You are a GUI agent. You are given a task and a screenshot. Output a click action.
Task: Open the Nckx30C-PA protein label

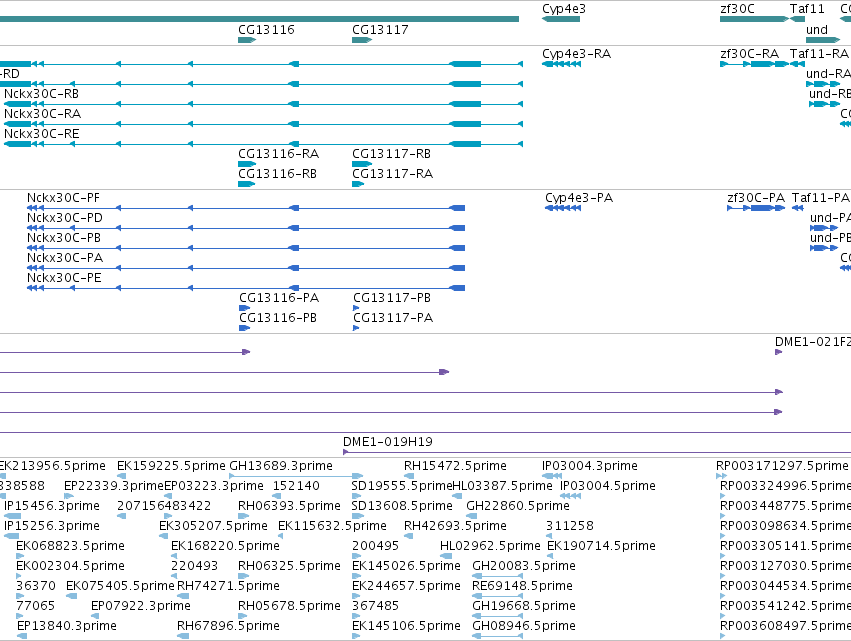(x=65, y=258)
